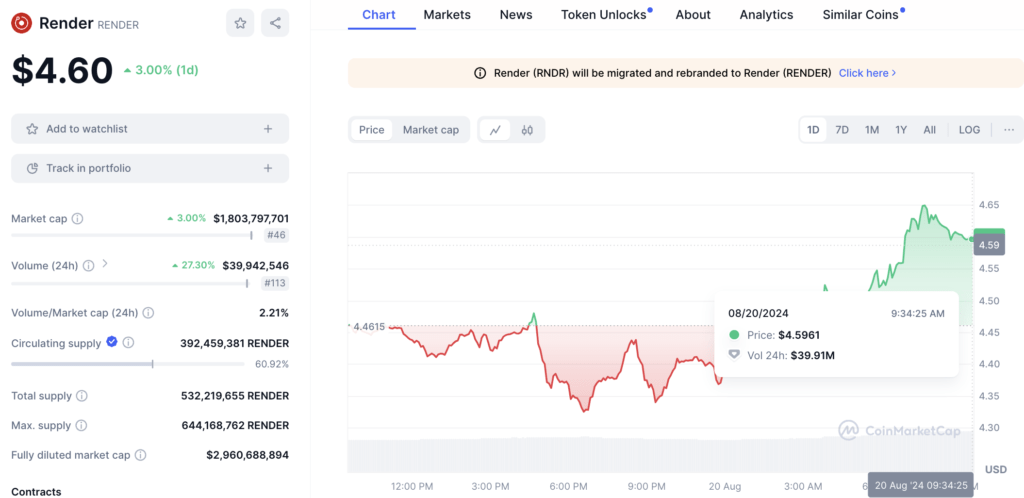Image resolution: width=1024 pixels, height=498 pixels.
Task: Click Track in portfolio button
Action: pos(150,168)
